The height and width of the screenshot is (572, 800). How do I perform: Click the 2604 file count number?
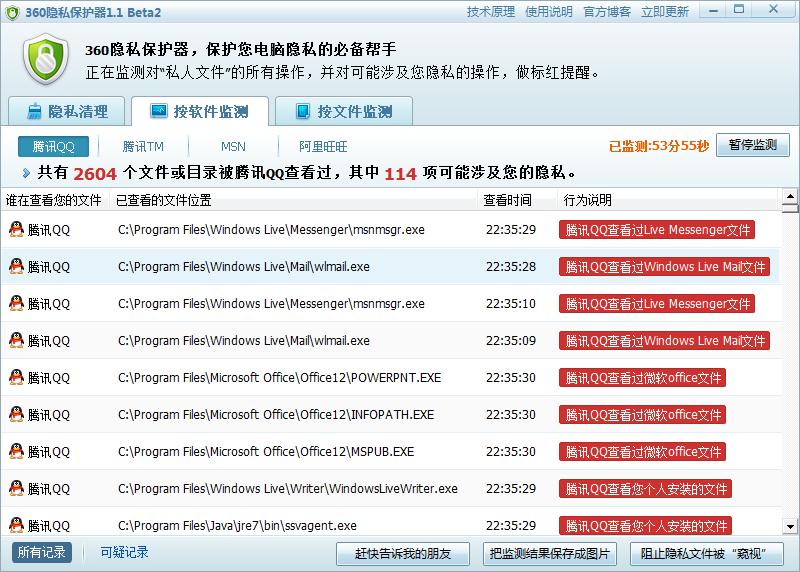point(95,173)
